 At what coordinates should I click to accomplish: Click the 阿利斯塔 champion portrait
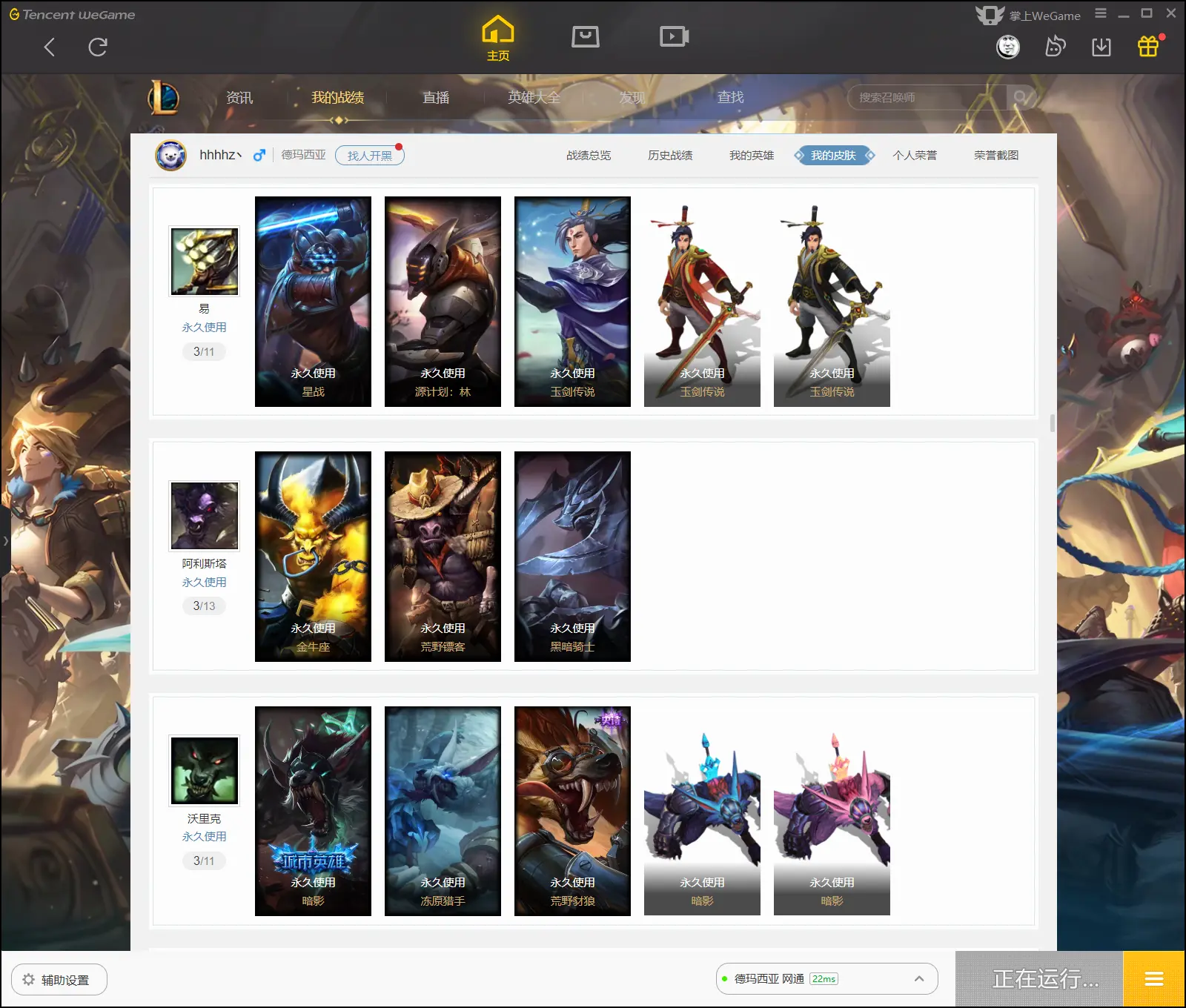point(205,516)
